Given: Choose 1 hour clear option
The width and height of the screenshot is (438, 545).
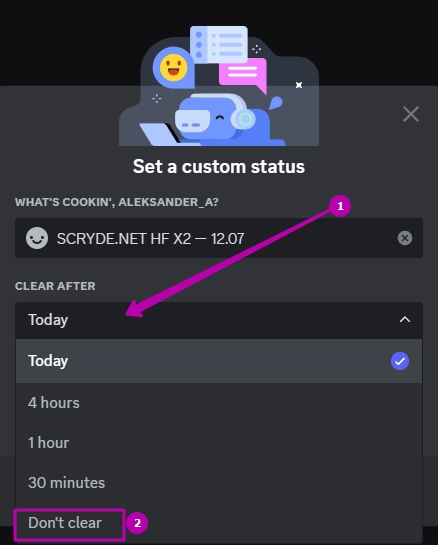Looking at the screenshot, I should point(219,443).
